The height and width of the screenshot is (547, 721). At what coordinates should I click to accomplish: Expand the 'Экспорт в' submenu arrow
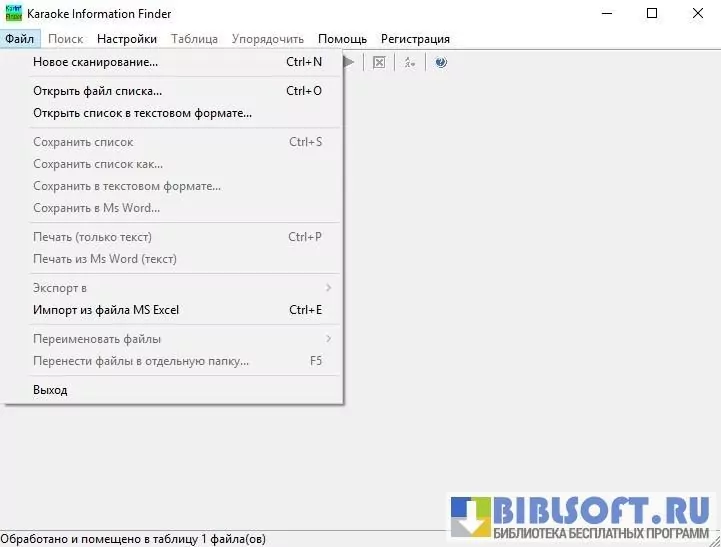click(x=328, y=288)
